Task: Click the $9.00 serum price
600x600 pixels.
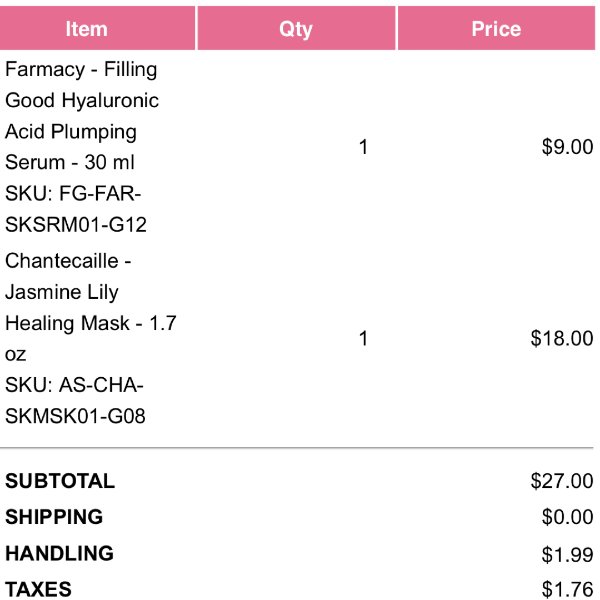Action: pos(567,147)
